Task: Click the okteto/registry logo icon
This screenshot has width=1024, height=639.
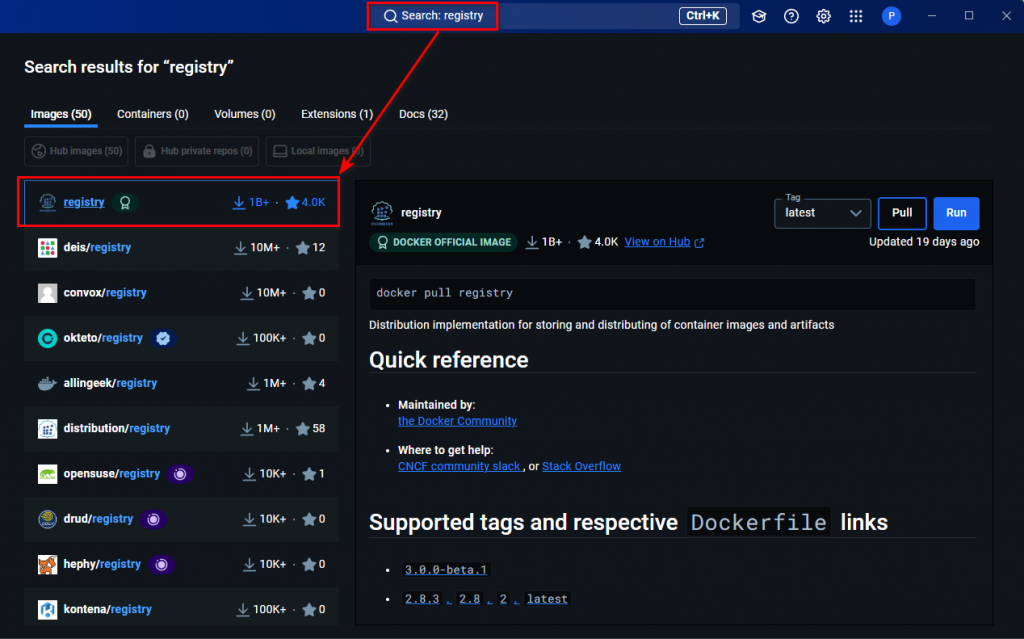Action: coord(47,338)
